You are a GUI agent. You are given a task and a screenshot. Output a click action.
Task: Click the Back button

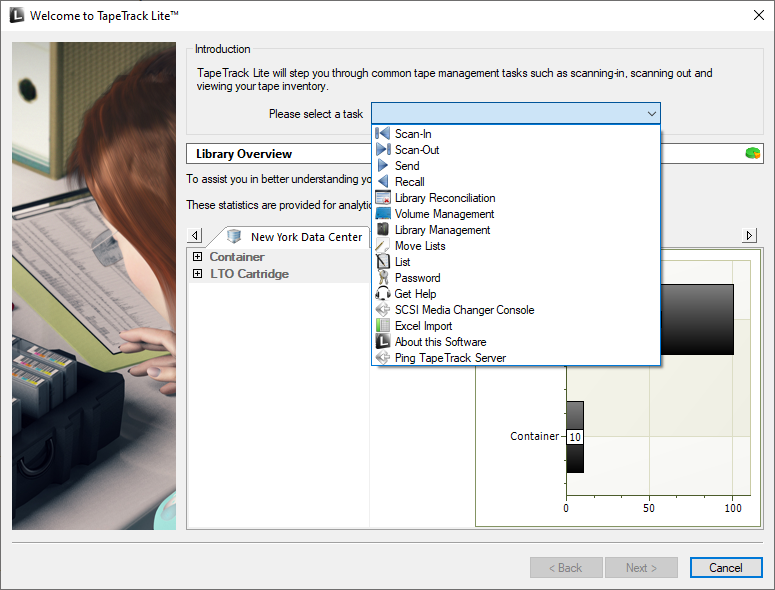[x=566, y=568]
